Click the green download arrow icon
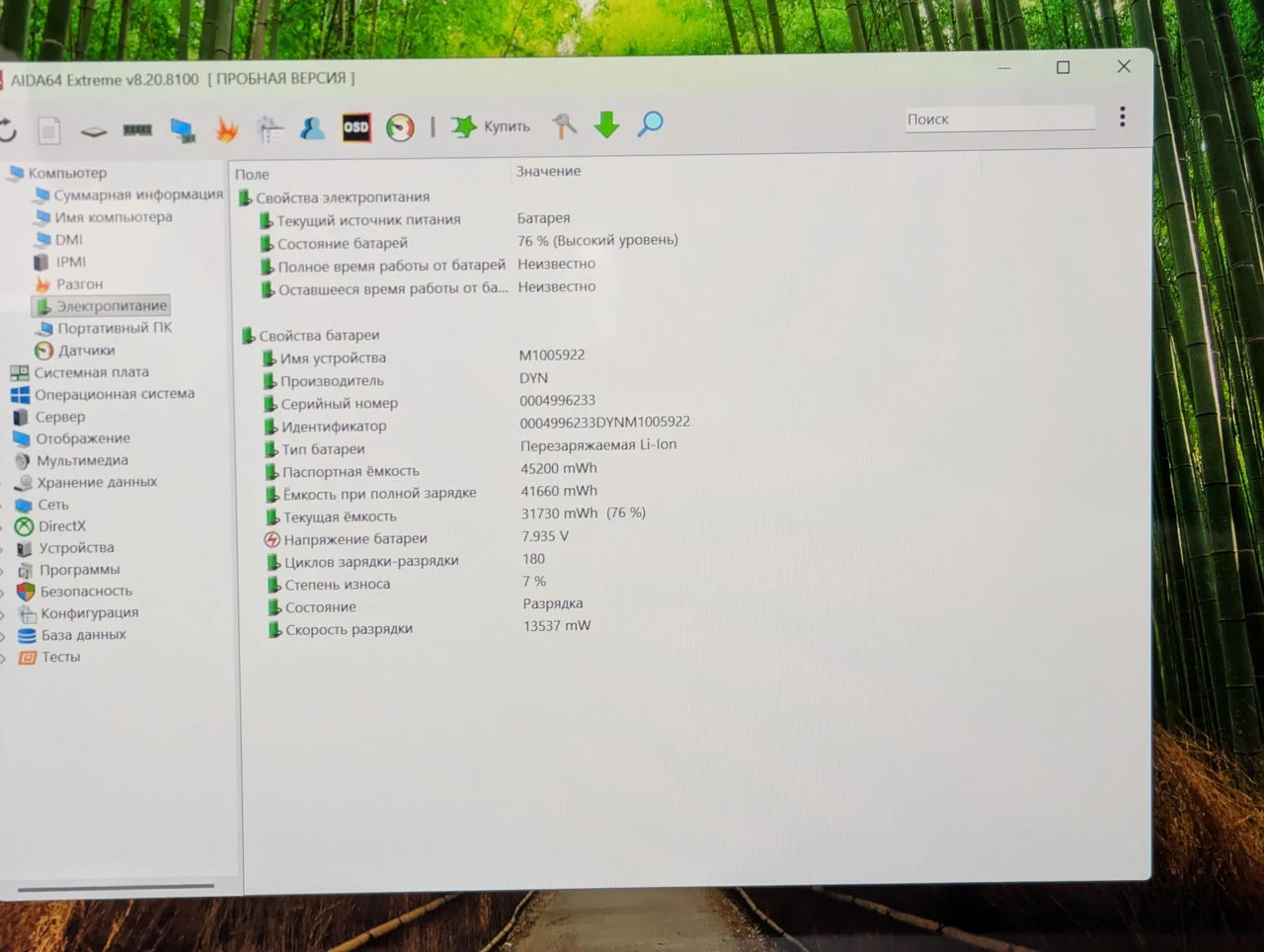This screenshot has width=1264, height=952. (606, 124)
